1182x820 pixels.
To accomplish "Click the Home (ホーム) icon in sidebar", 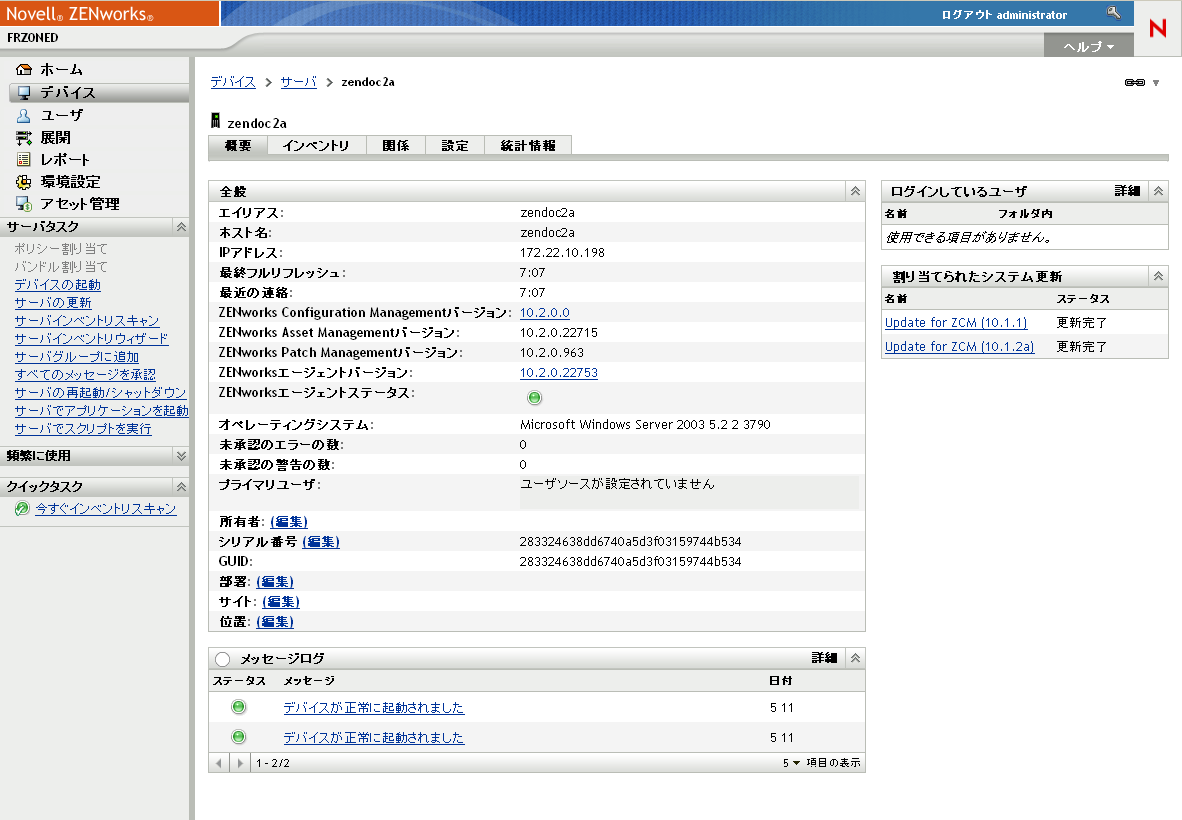I will coord(24,70).
